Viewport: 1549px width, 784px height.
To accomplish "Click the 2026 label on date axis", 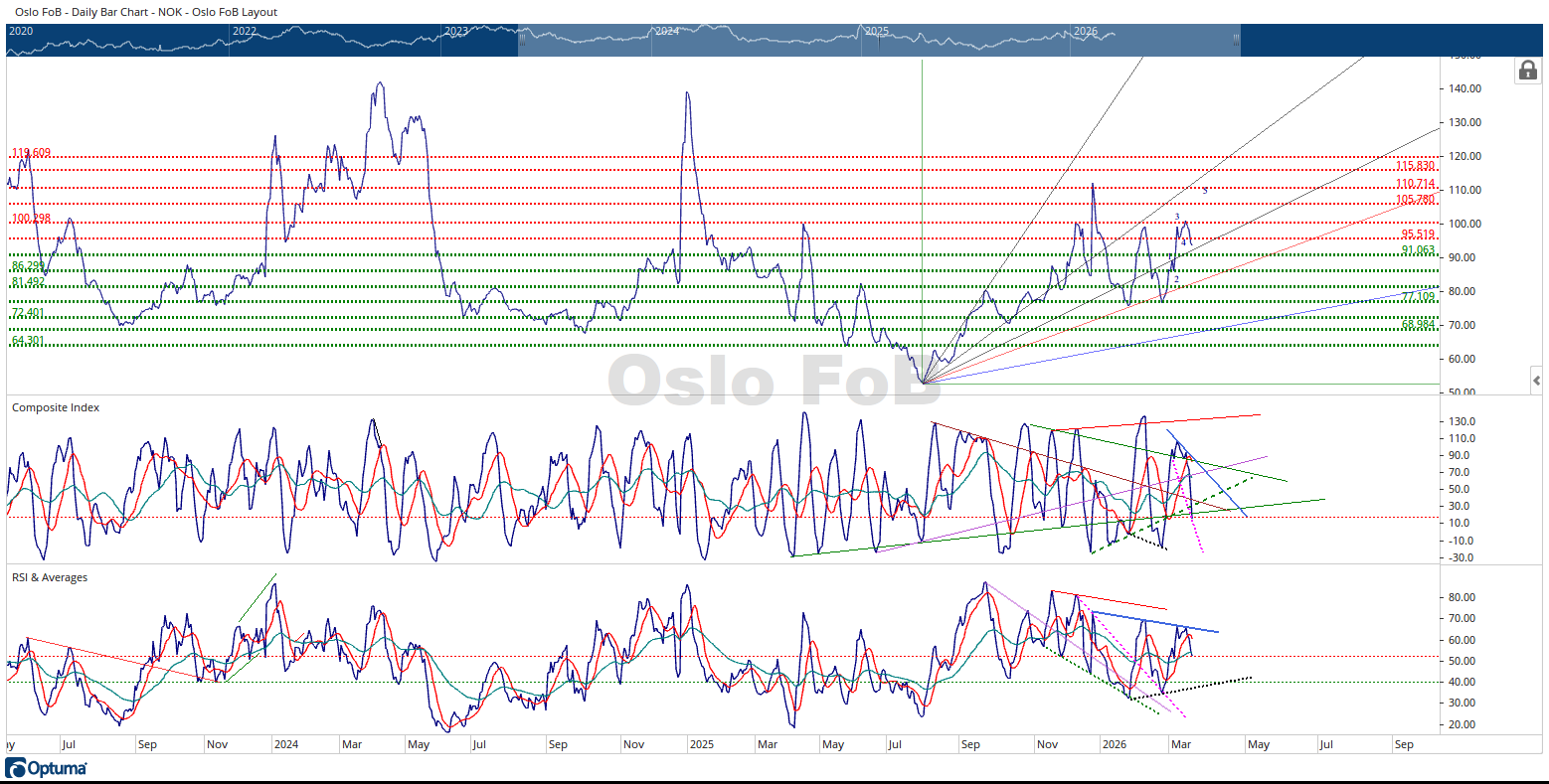I will [x=1115, y=744].
